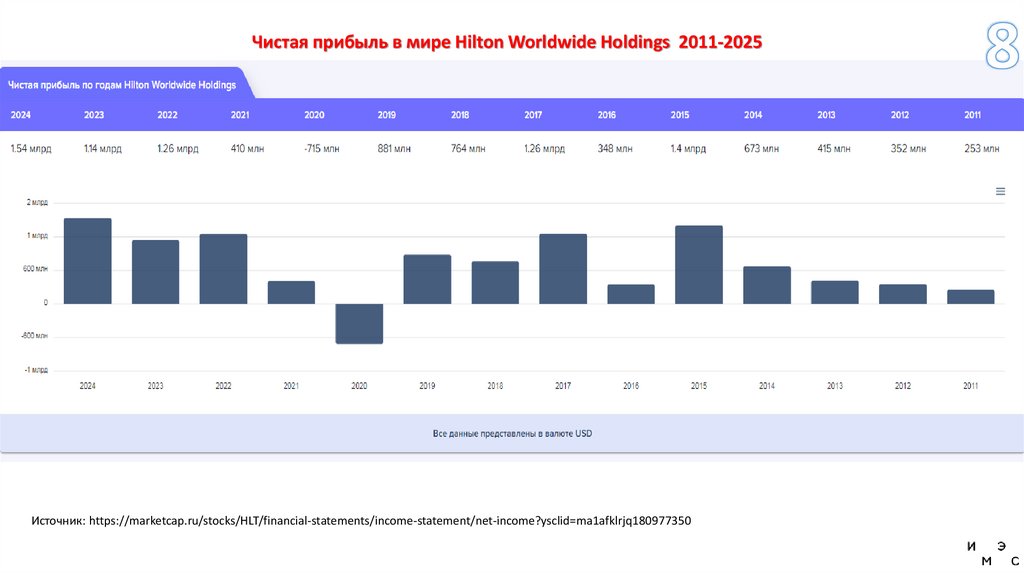
Task: Click the 2023 chart bar
Action: coord(155,272)
